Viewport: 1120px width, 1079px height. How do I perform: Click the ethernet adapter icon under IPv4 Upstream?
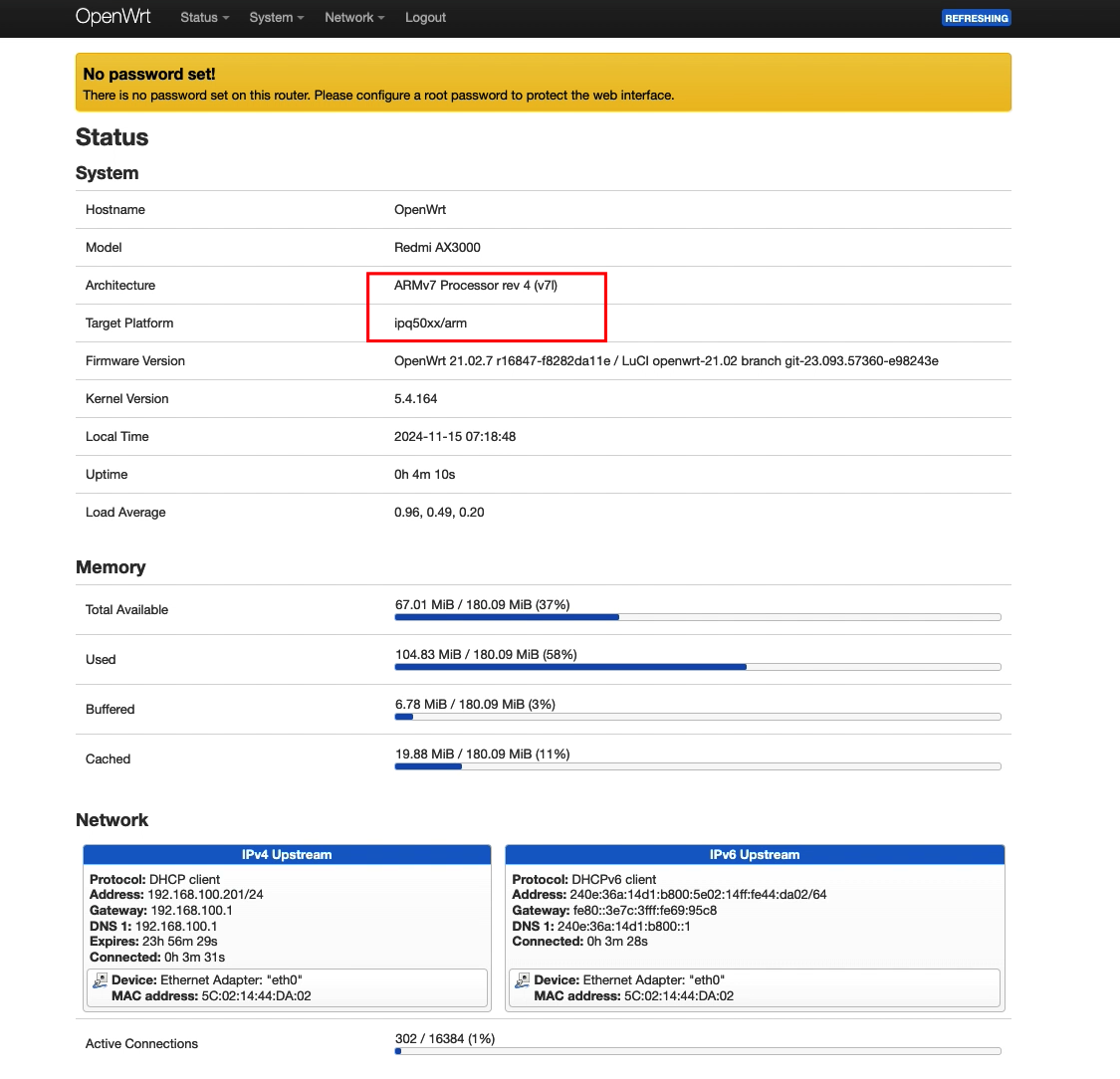(x=101, y=980)
